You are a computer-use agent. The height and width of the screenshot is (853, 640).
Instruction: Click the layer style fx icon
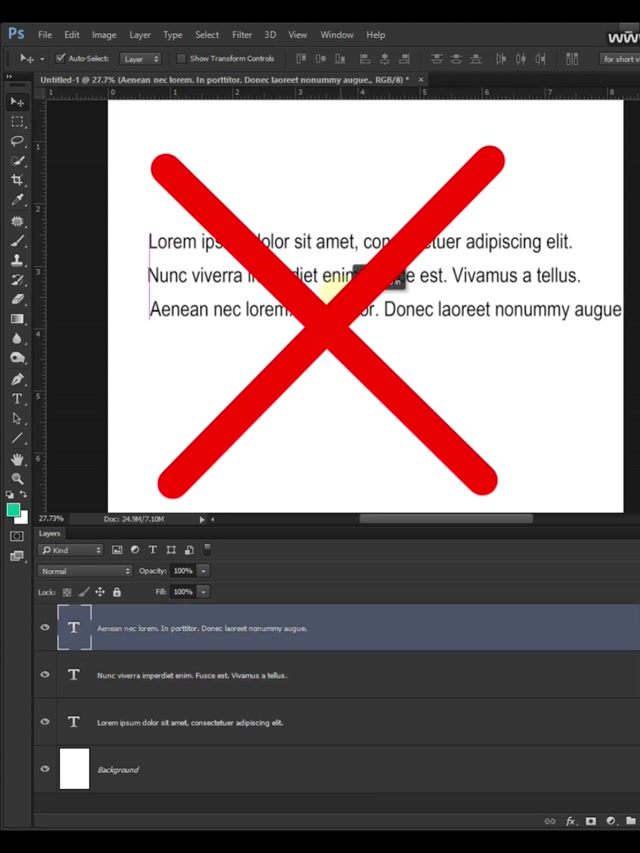pyautogui.click(x=571, y=821)
